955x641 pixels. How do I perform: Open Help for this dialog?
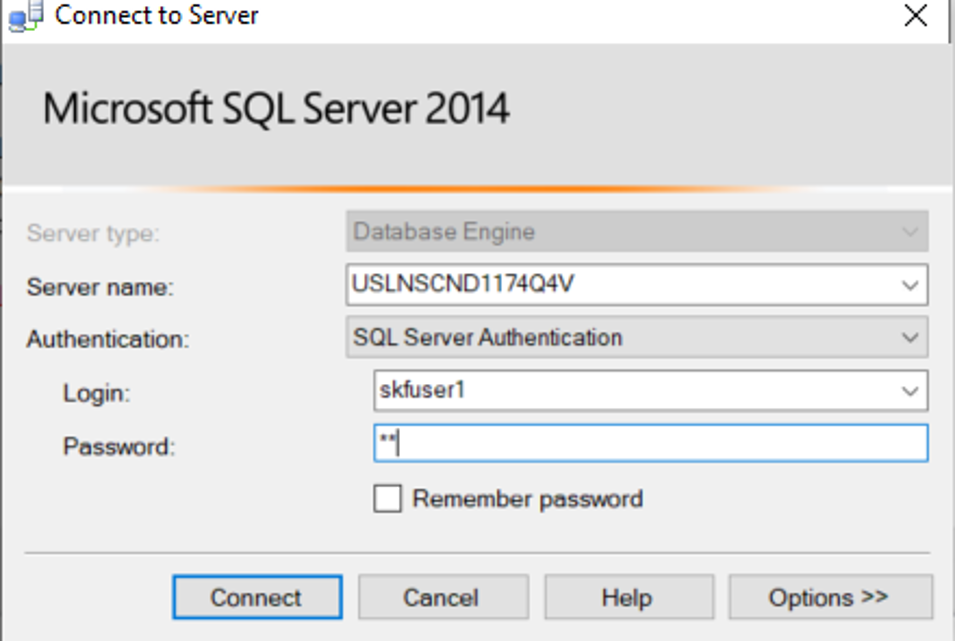point(629,597)
